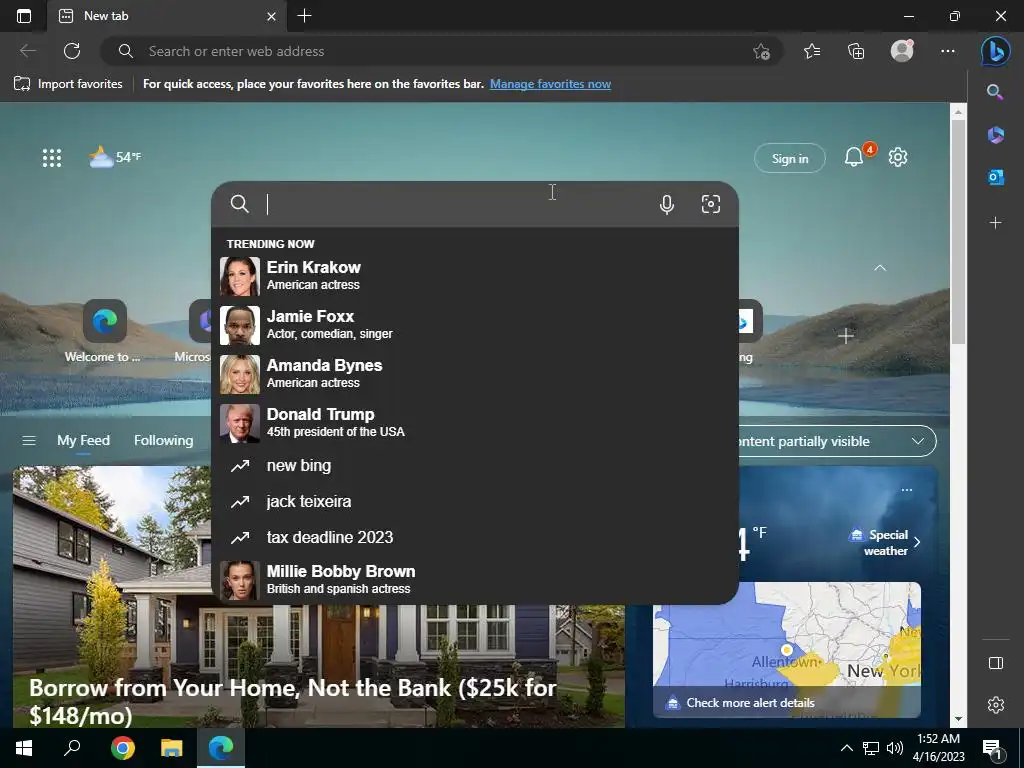Select Millie Bobby Brown suggestion
Image resolution: width=1024 pixels, height=768 pixels.
coord(475,580)
